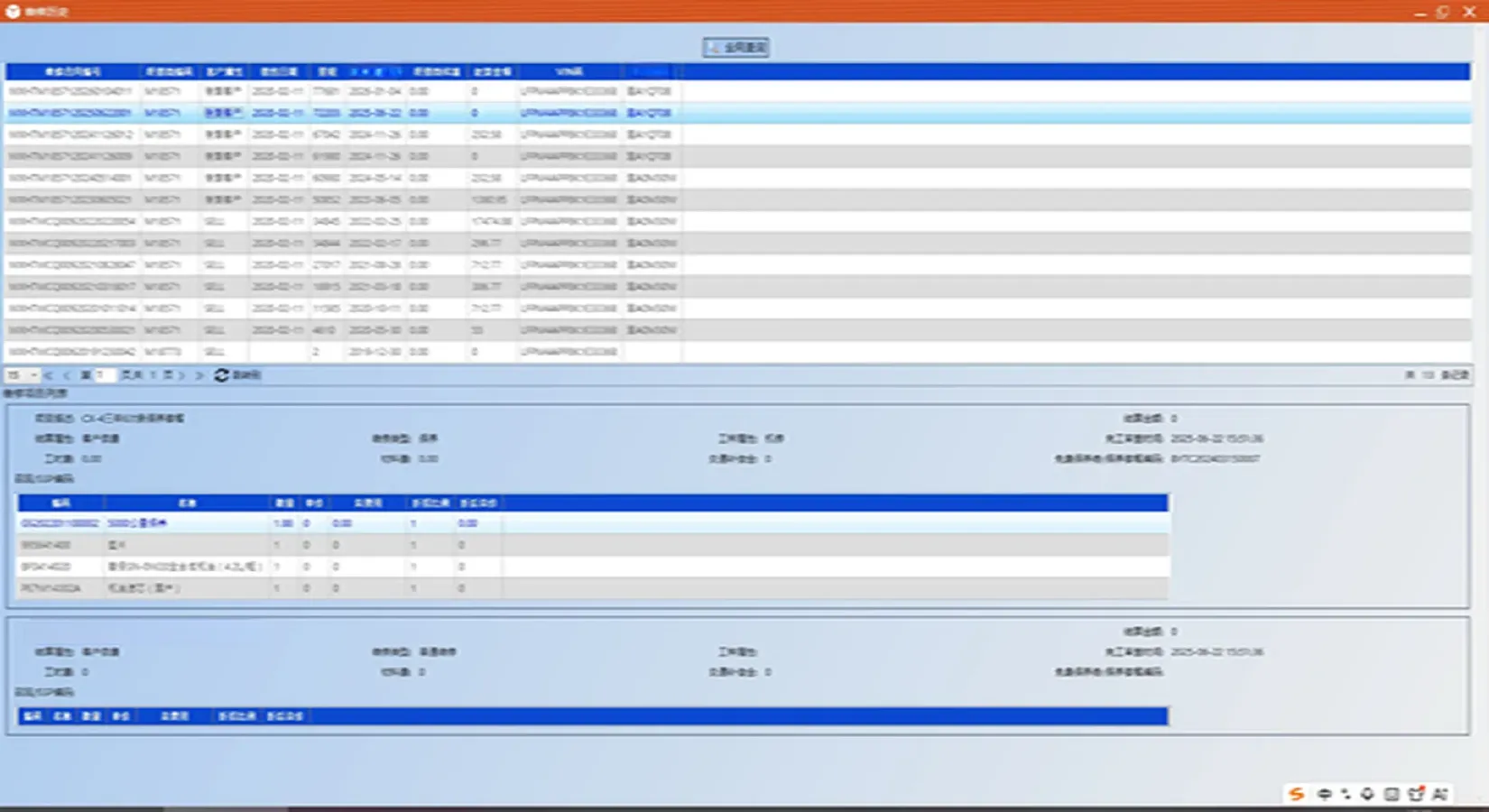Click the refresh icon in the pagination bar
The image size is (1489, 812).
(222, 374)
